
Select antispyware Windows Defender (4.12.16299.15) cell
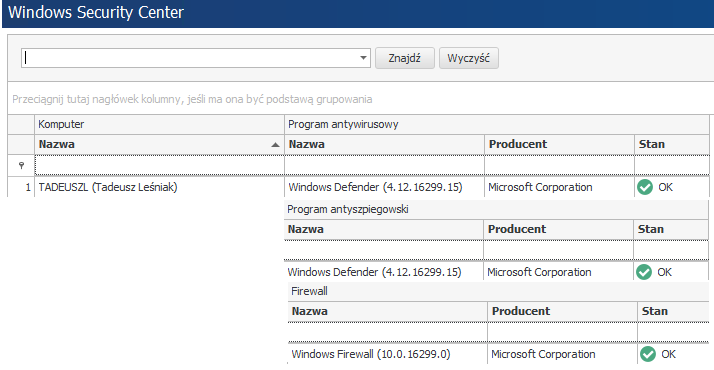pos(383,272)
